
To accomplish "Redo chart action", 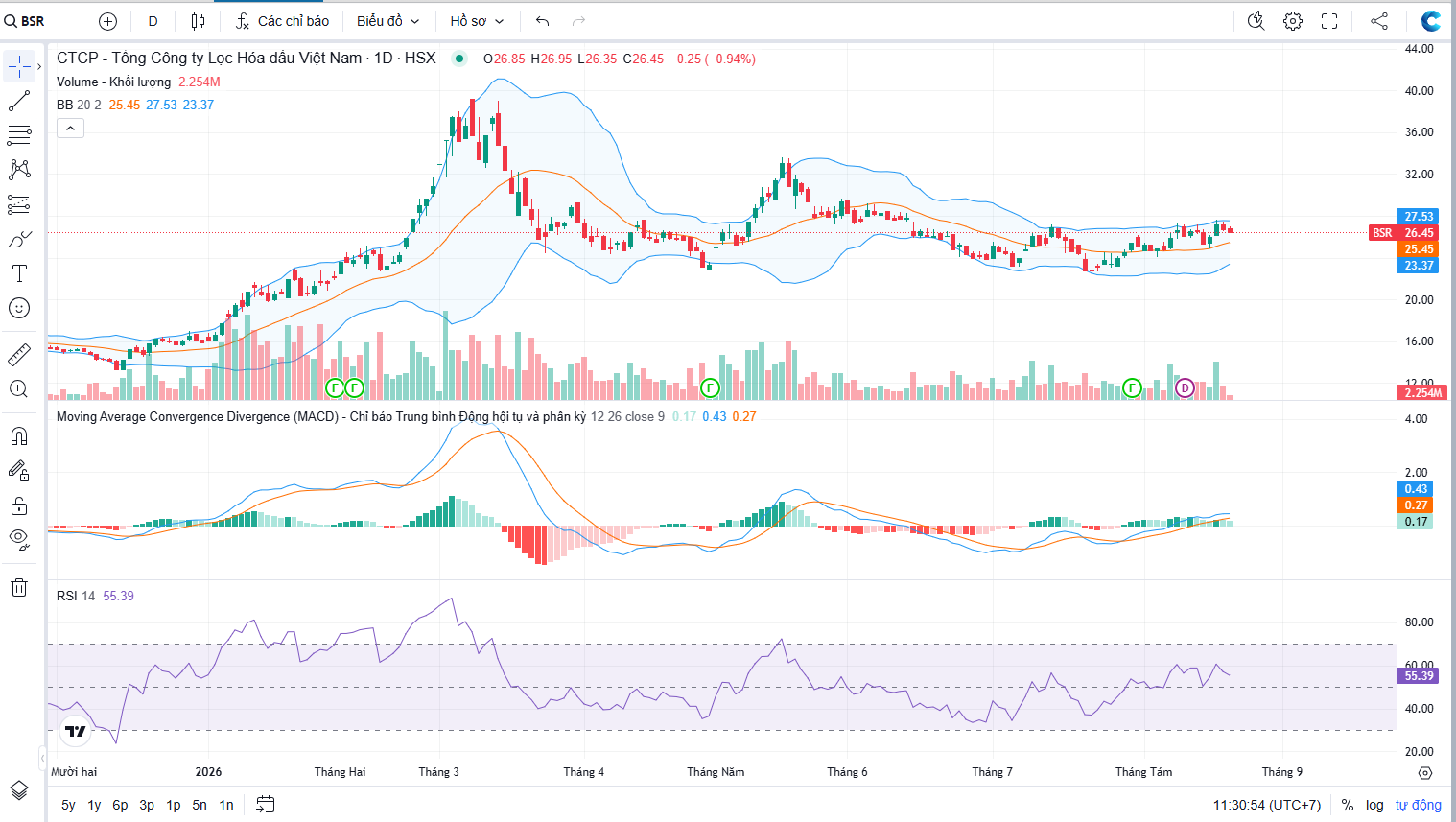I will coord(578,21).
